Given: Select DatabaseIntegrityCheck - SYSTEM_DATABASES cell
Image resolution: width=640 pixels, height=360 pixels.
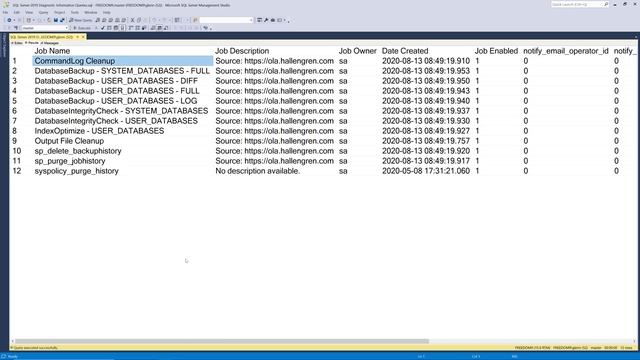Looking at the screenshot, I should click(123, 111).
